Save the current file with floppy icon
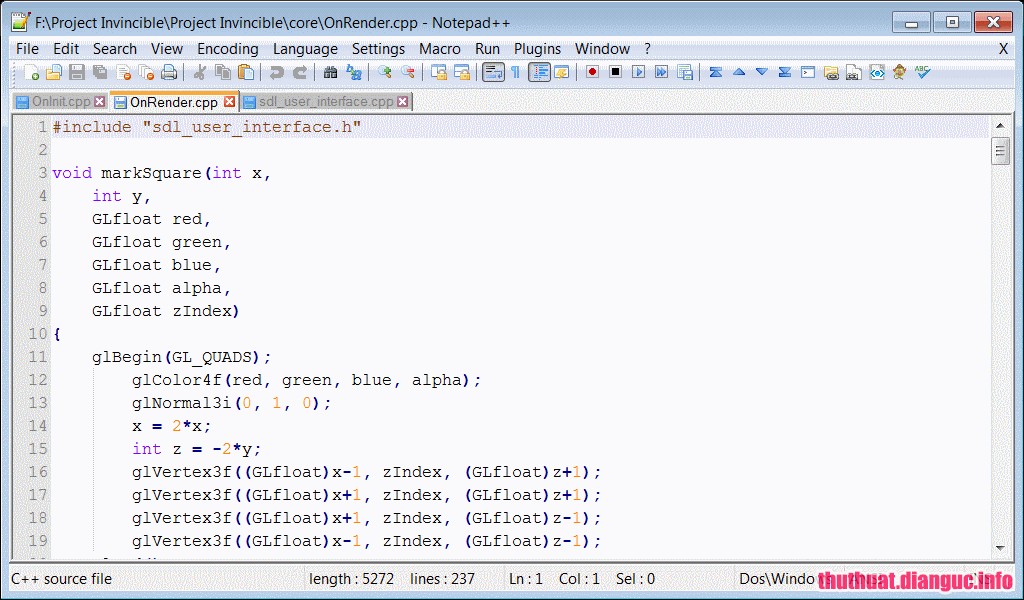Image resolution: width=1024 pixels, height=600 pixels. point(76,72)
